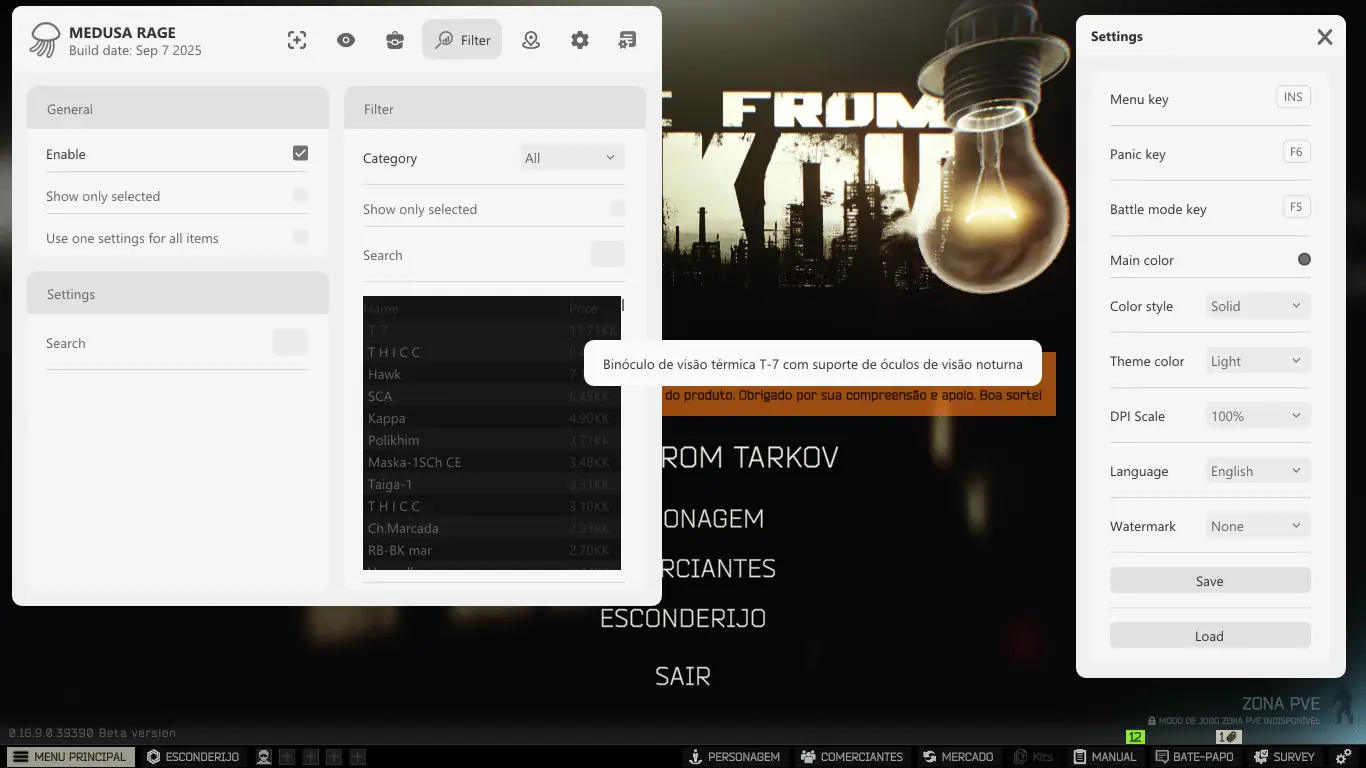
Task: Uncheck the Enable checkbox in General
Action: (300, 153)
